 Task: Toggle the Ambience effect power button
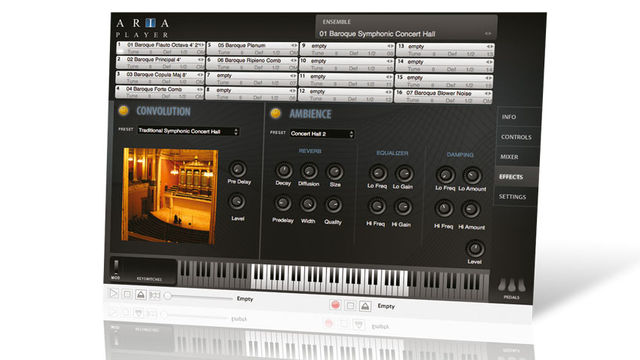276,113
